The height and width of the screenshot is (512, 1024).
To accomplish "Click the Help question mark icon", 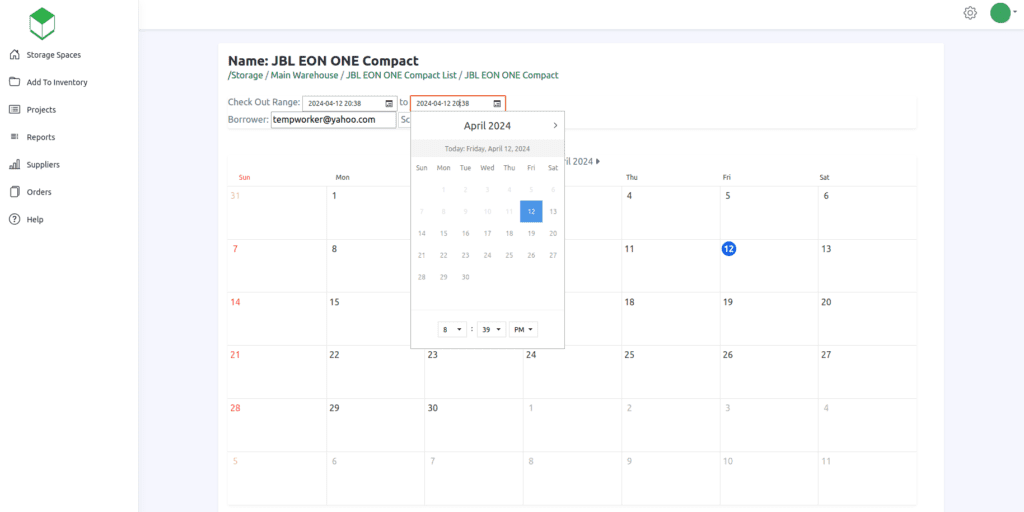I will point(15,219).
